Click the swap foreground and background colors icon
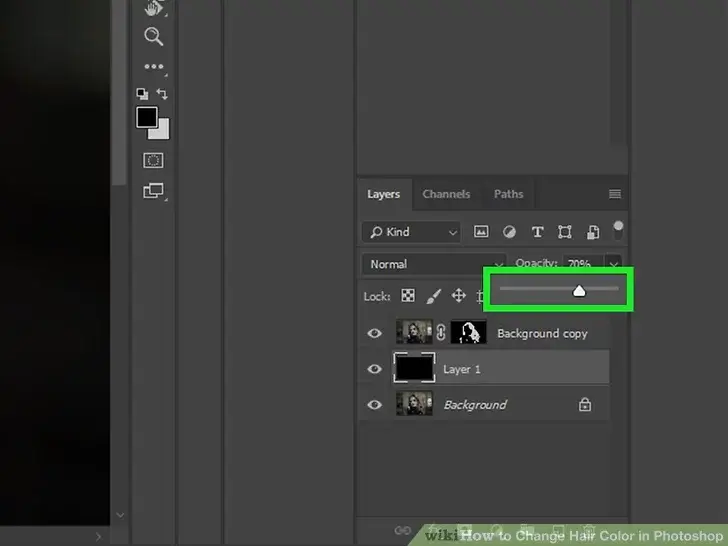Screen dimensions: 728x546 point(162,94)
